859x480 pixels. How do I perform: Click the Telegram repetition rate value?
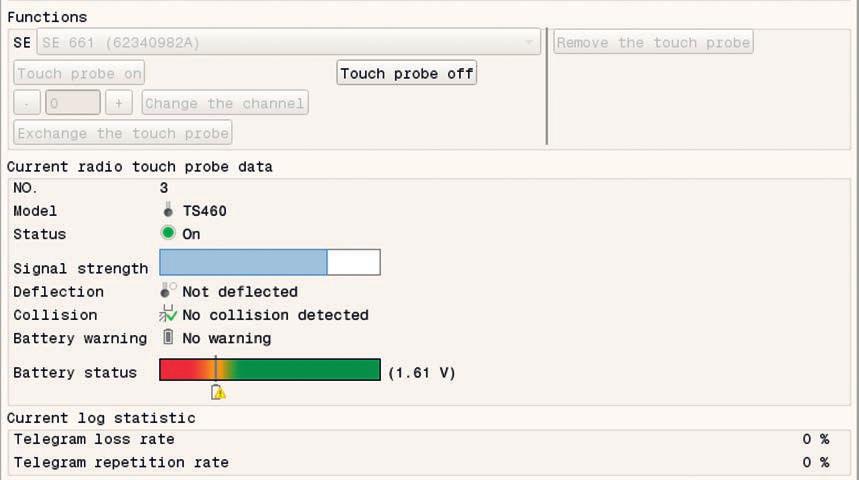point(816,462)
